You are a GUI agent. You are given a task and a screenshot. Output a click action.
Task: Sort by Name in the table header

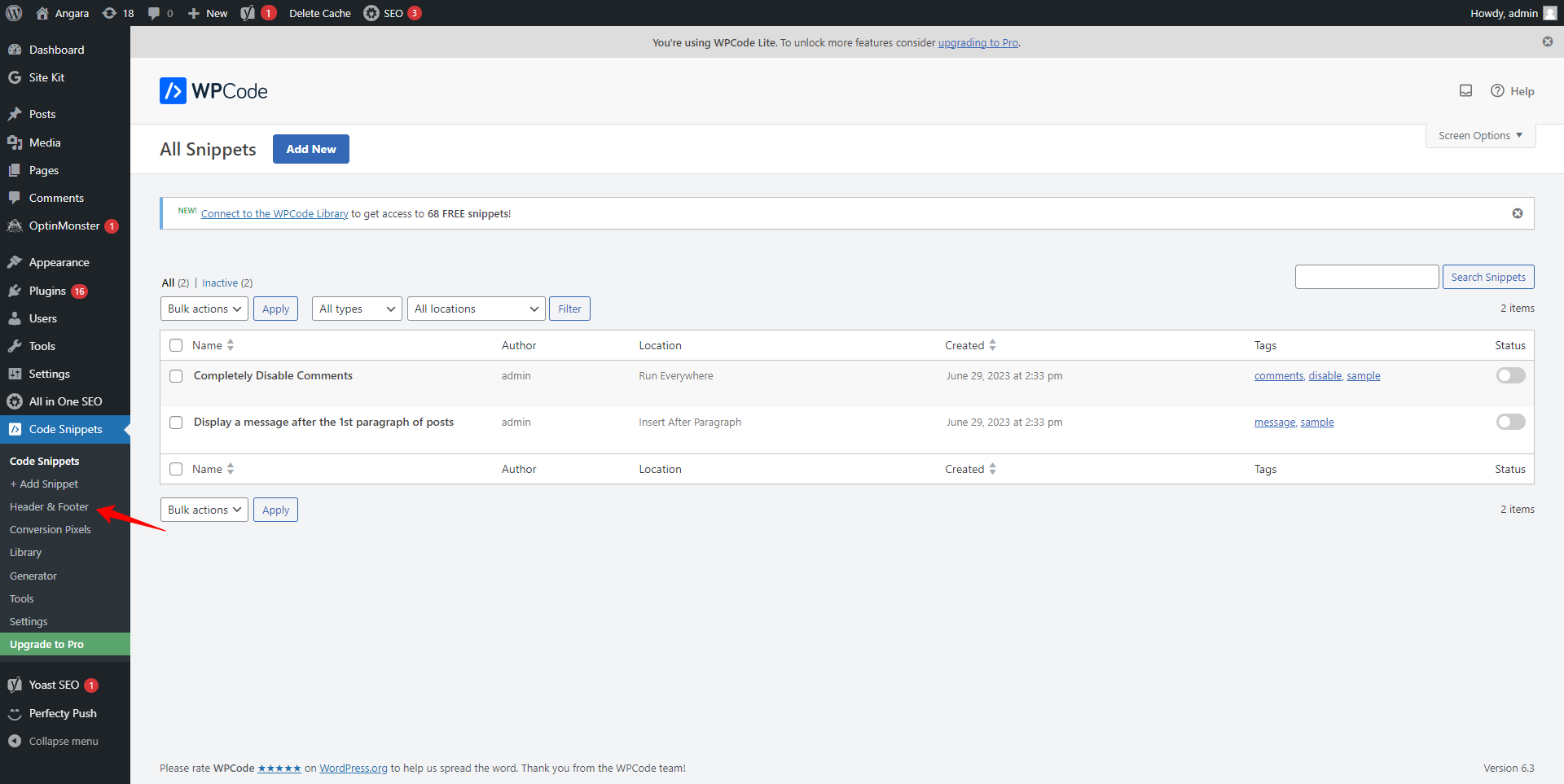tap(213, 345)
